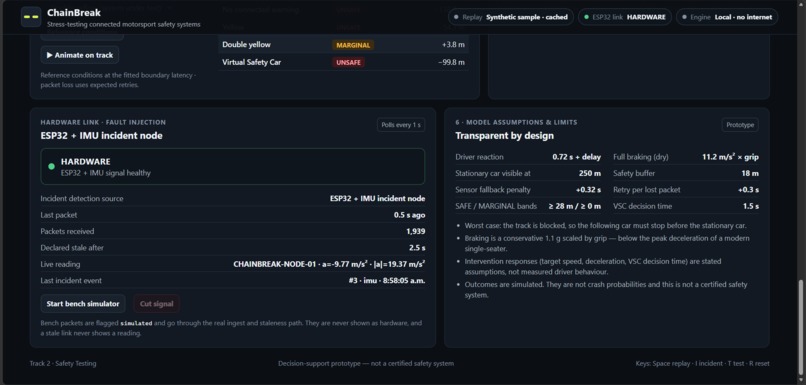Click the MARGINAL status badge
This screenshot has width=806, height=385.
pyautogui.click(x=353, y=45)
